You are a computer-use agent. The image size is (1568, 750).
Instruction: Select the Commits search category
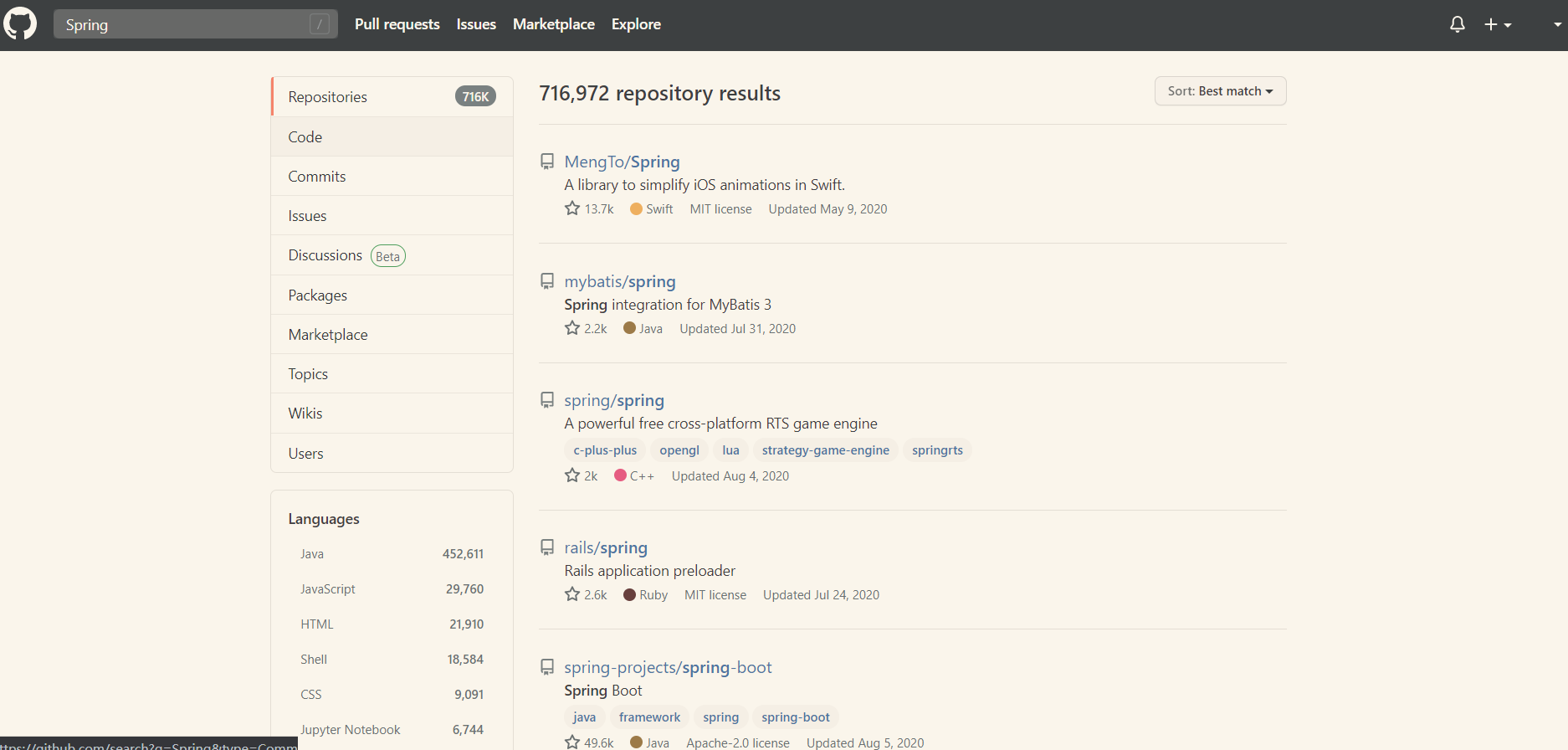[x=392, y=176]
